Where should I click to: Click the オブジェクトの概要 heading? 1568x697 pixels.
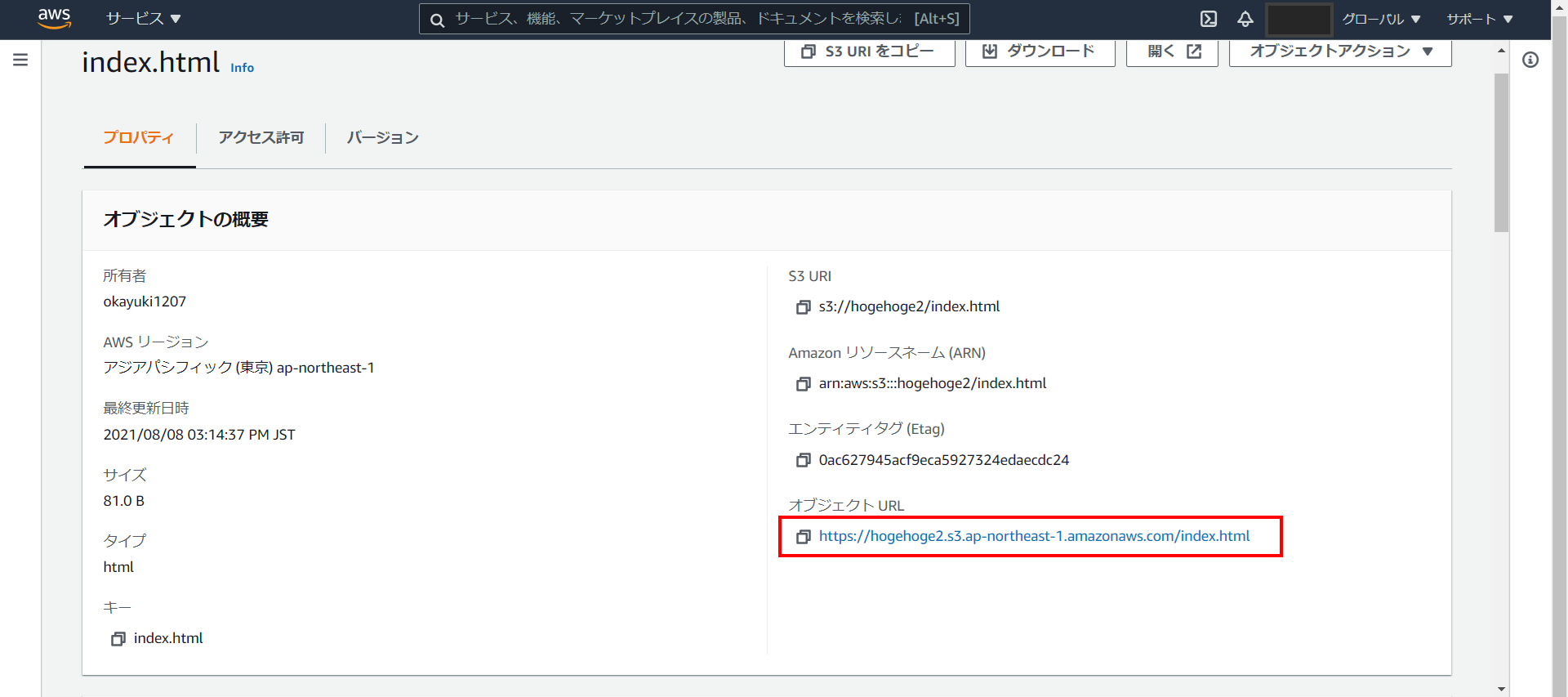point(185,219)
